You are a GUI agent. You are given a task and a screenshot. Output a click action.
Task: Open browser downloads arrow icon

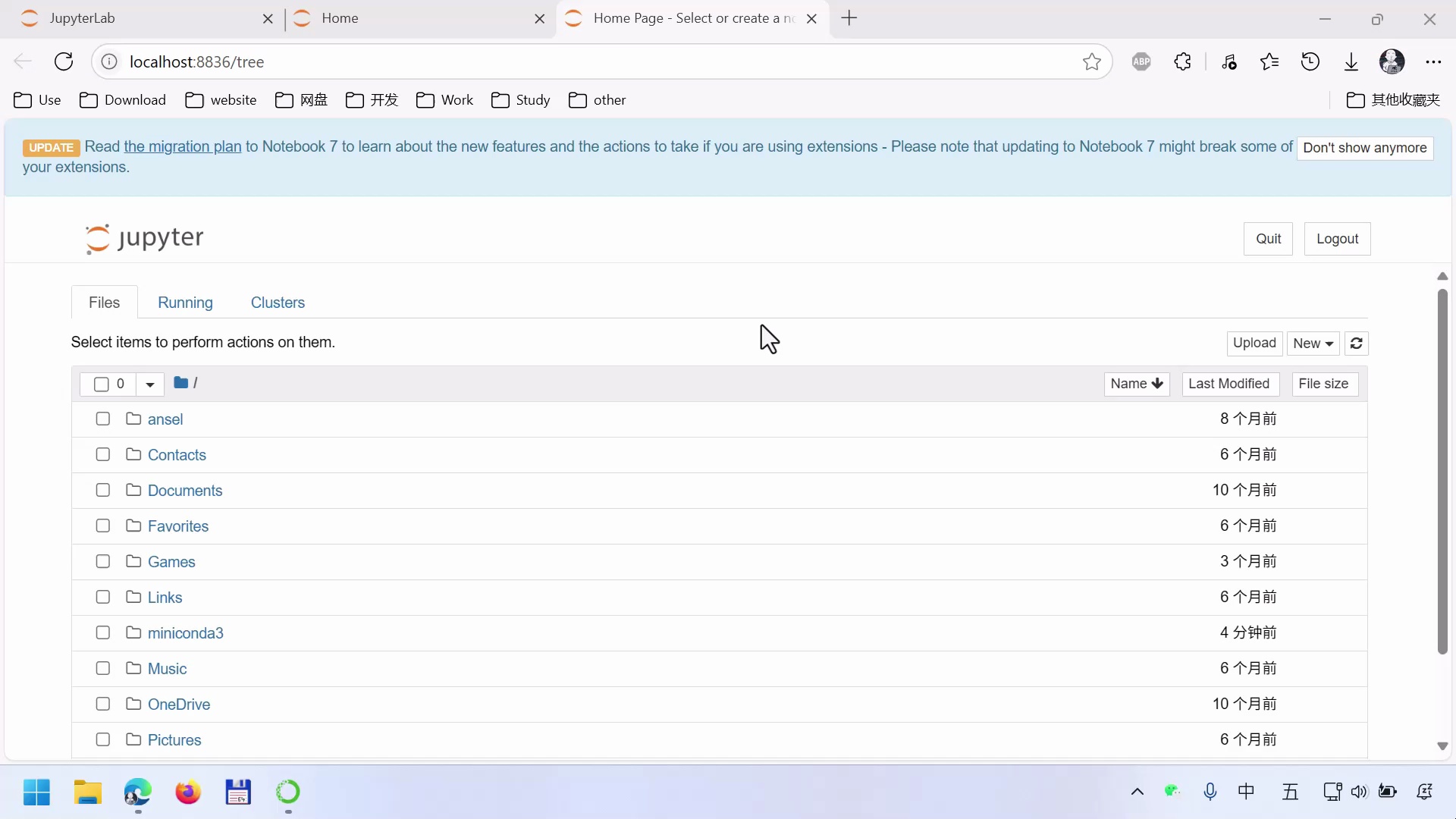(1351, 62)
